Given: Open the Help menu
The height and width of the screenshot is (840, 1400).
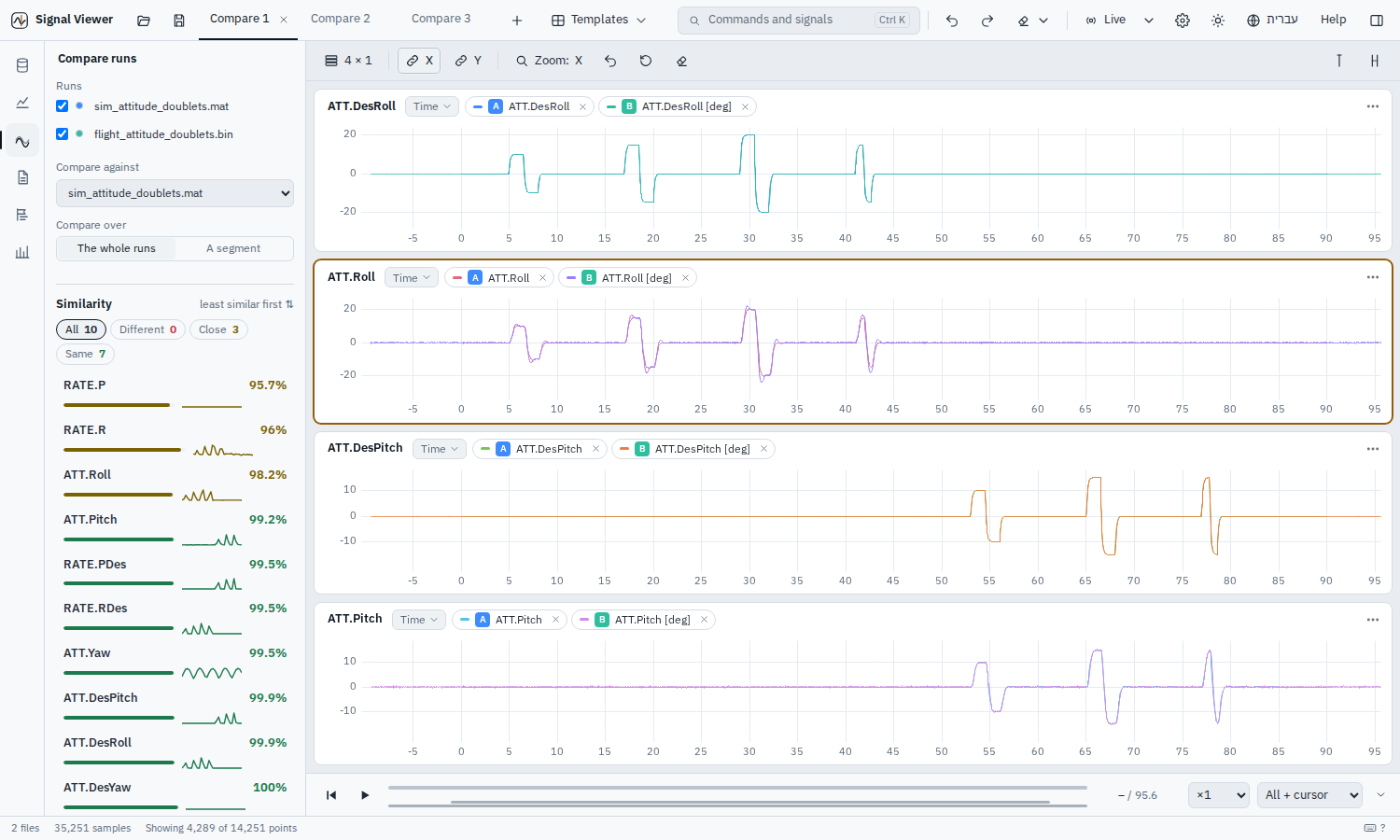Looking at the screenshot, I should point(1333,20).
